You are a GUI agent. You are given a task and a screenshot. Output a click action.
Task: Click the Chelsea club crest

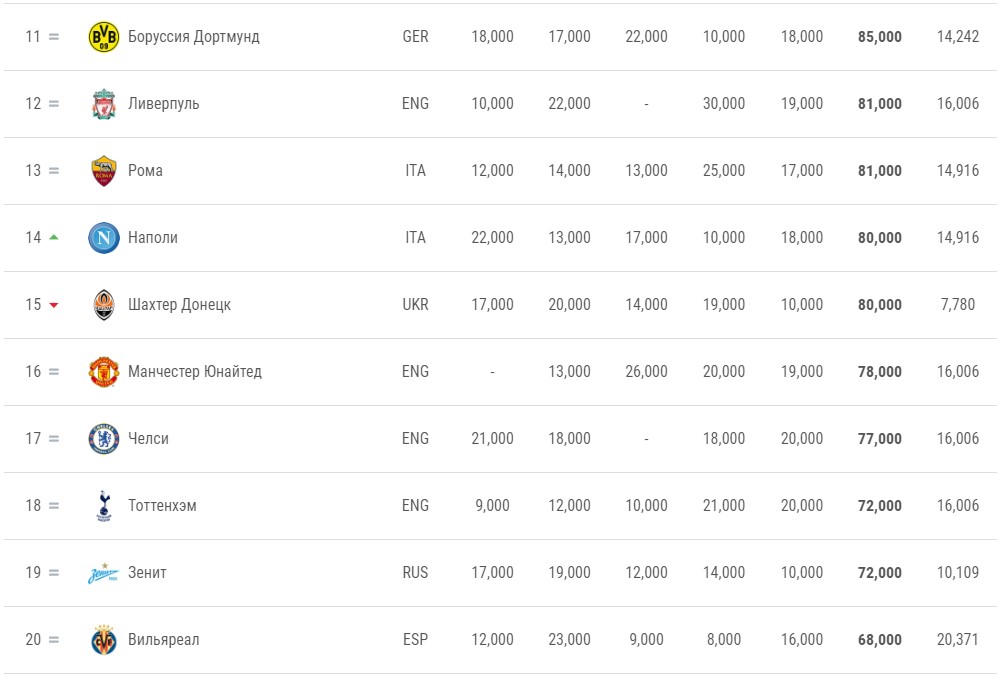tap(103, 438)
